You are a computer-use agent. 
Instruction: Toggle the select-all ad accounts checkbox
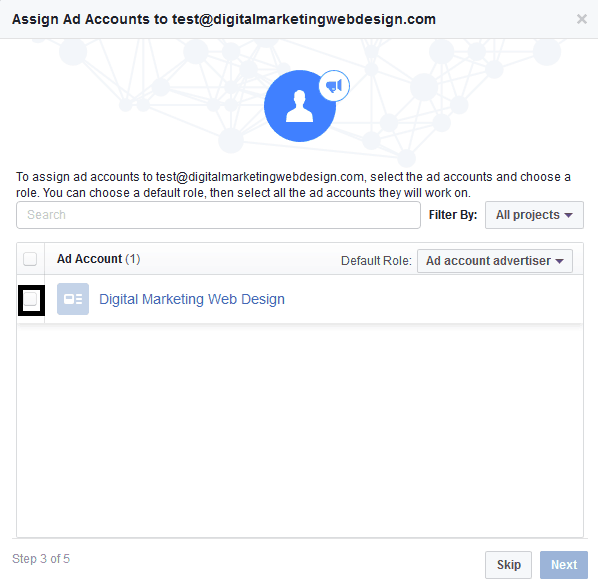pos(30,259)
